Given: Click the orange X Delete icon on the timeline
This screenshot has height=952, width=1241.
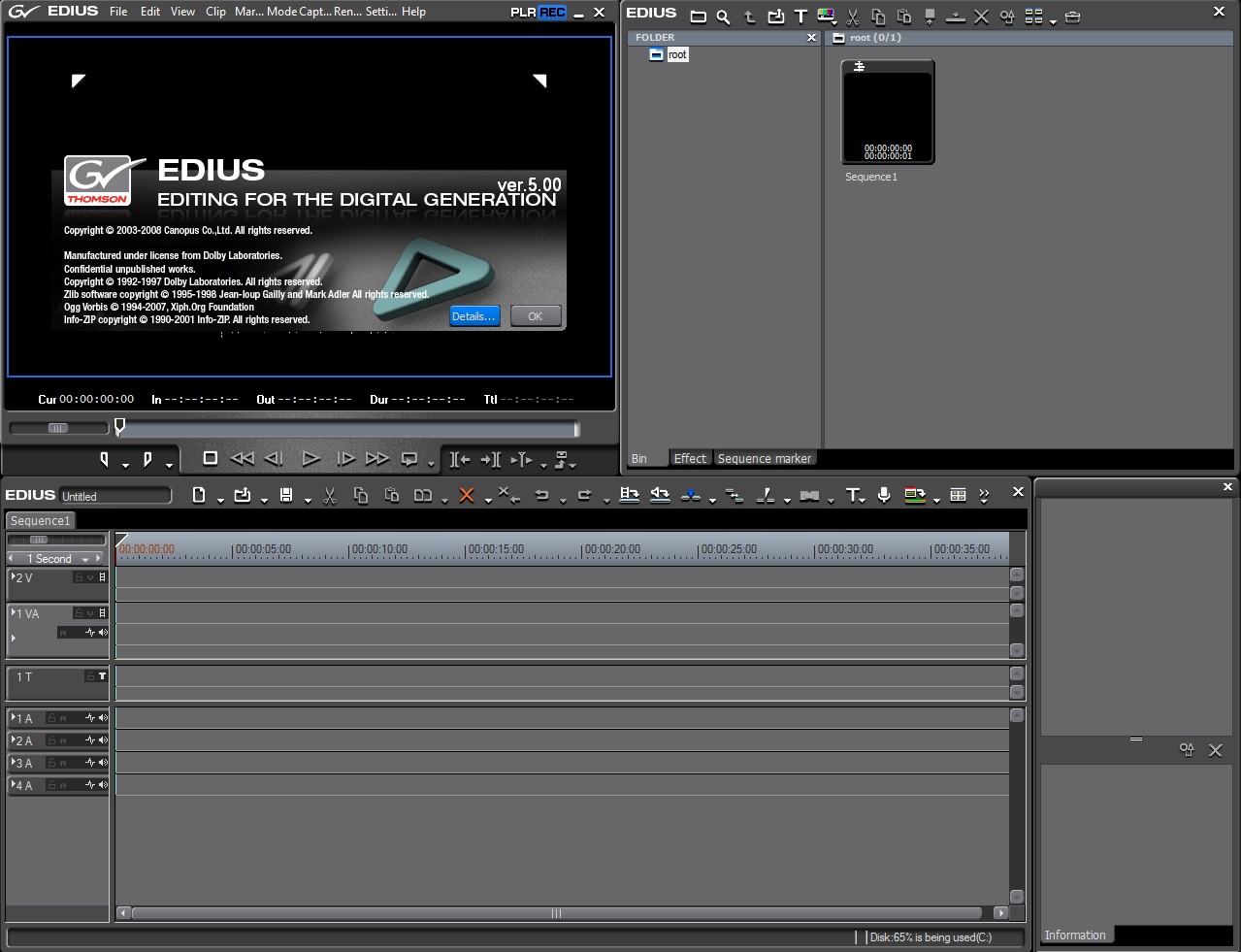Looking at the screenshot, I should (x=466, y=495).
